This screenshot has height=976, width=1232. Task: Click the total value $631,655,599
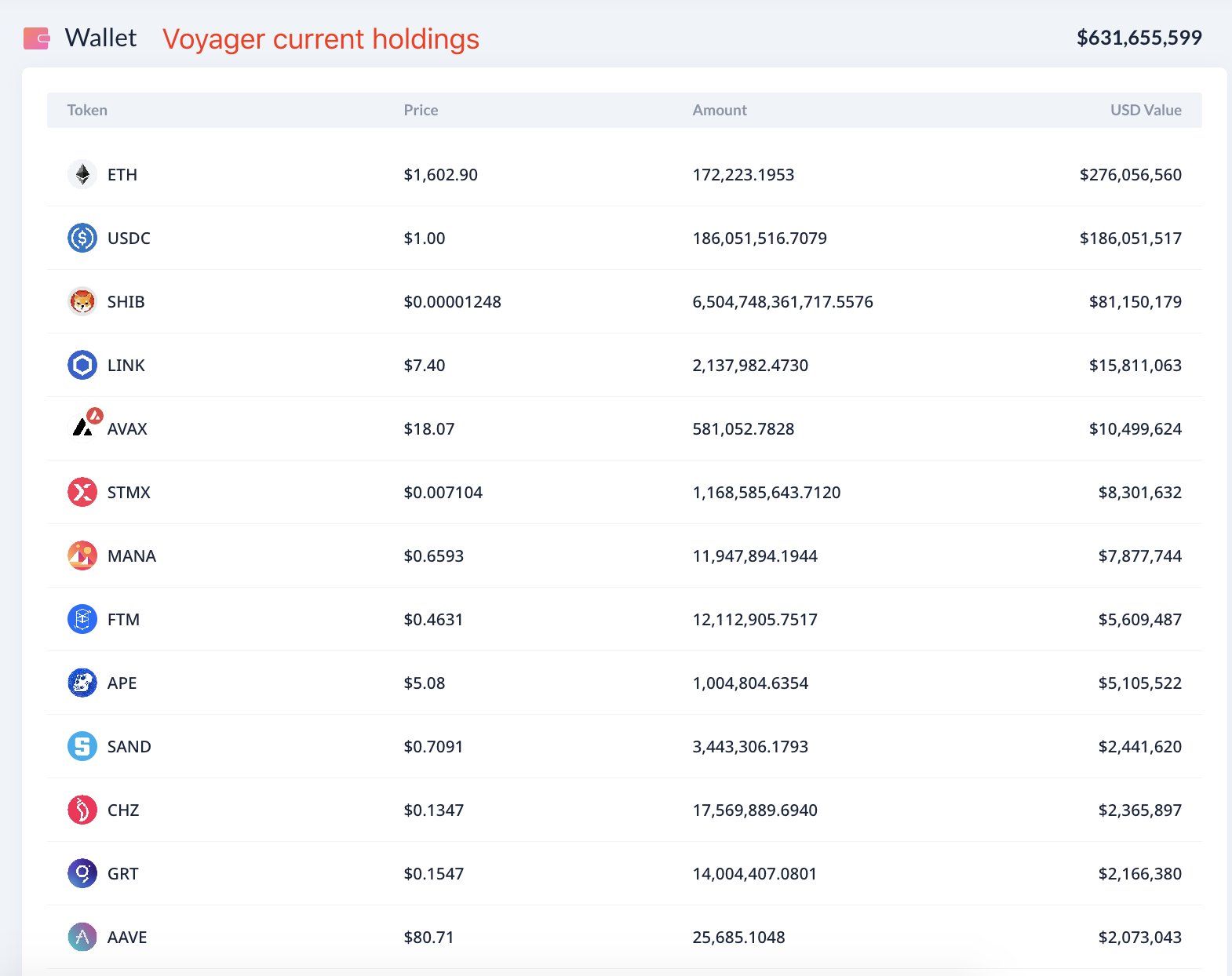(x=1139, y=38)
